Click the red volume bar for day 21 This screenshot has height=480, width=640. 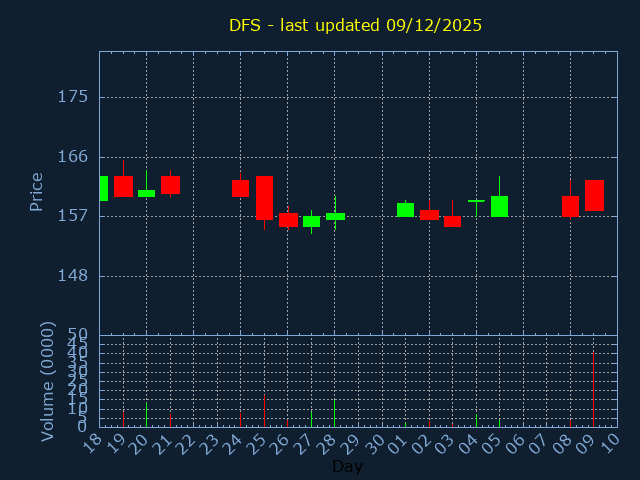[170, 420]
